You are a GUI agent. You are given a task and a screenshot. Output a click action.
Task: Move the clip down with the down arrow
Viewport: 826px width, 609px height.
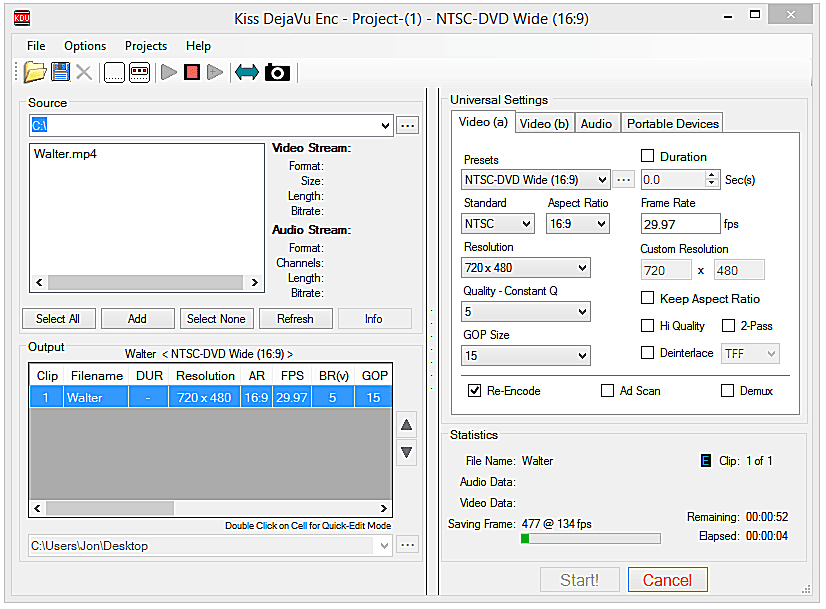coord(407,452)
